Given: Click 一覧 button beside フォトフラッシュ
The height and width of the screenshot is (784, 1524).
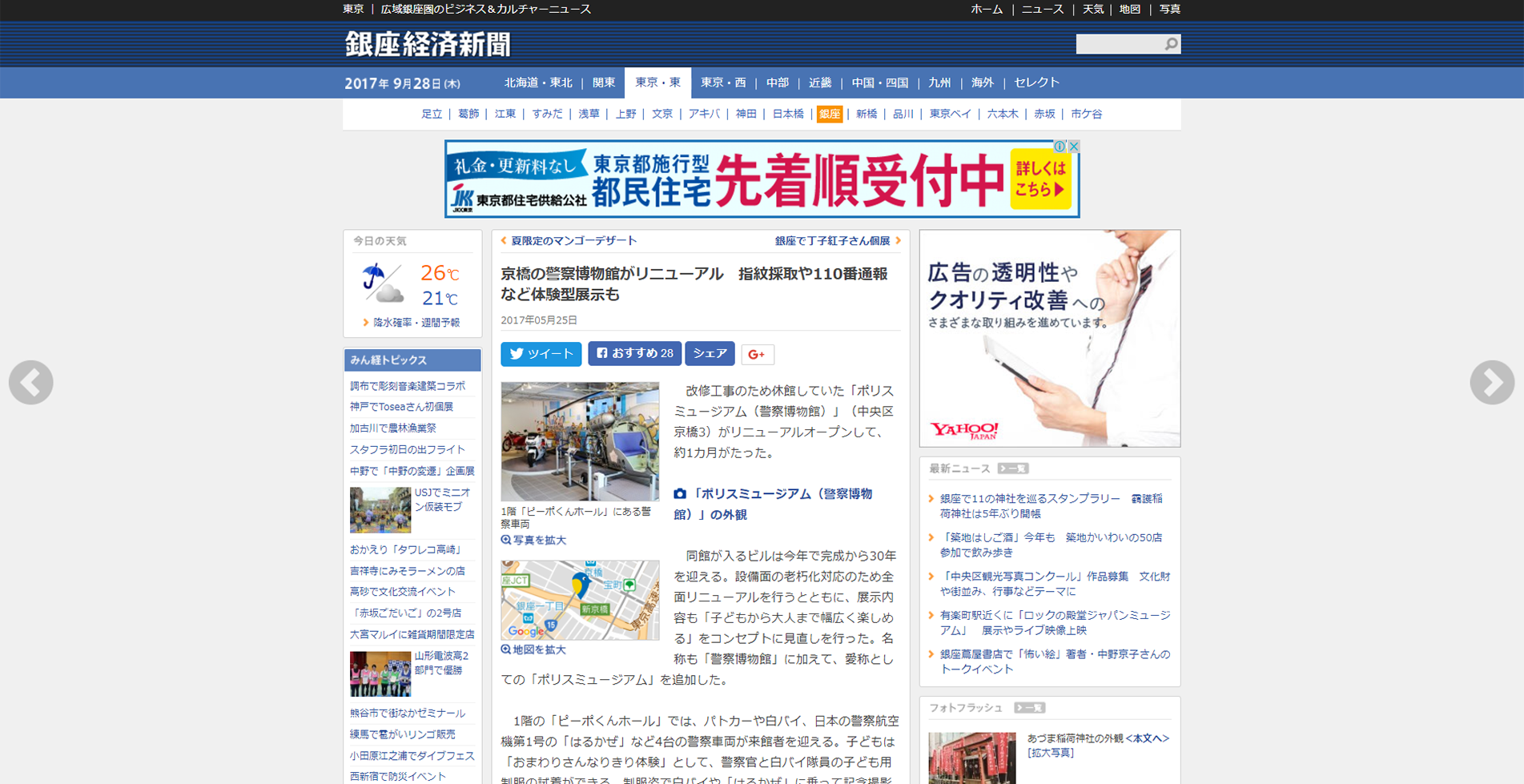Looking at the screenshot, I should [1030, 708].
